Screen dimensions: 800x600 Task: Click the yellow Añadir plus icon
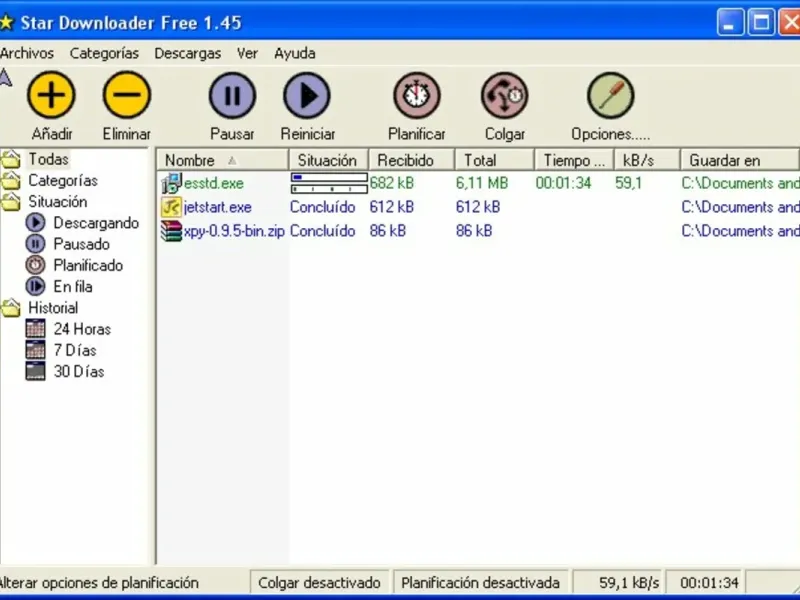click(x=51, y=95)
